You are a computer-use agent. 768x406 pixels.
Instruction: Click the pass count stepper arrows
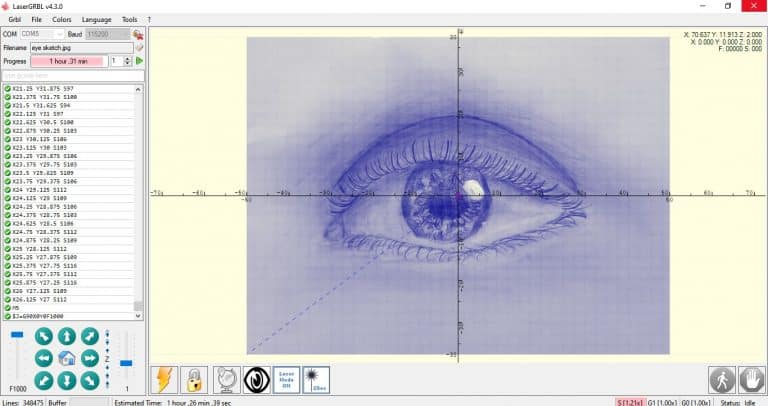coord(128,61)
